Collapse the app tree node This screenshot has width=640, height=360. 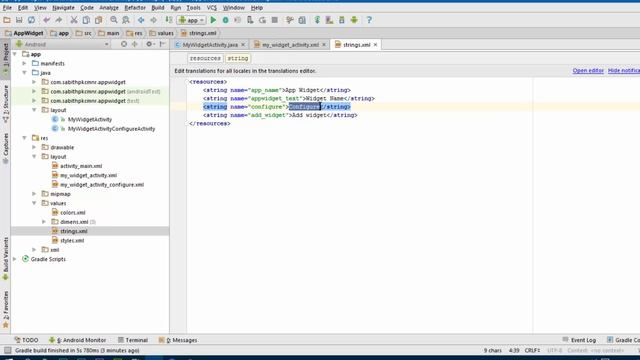pos(15,54)
